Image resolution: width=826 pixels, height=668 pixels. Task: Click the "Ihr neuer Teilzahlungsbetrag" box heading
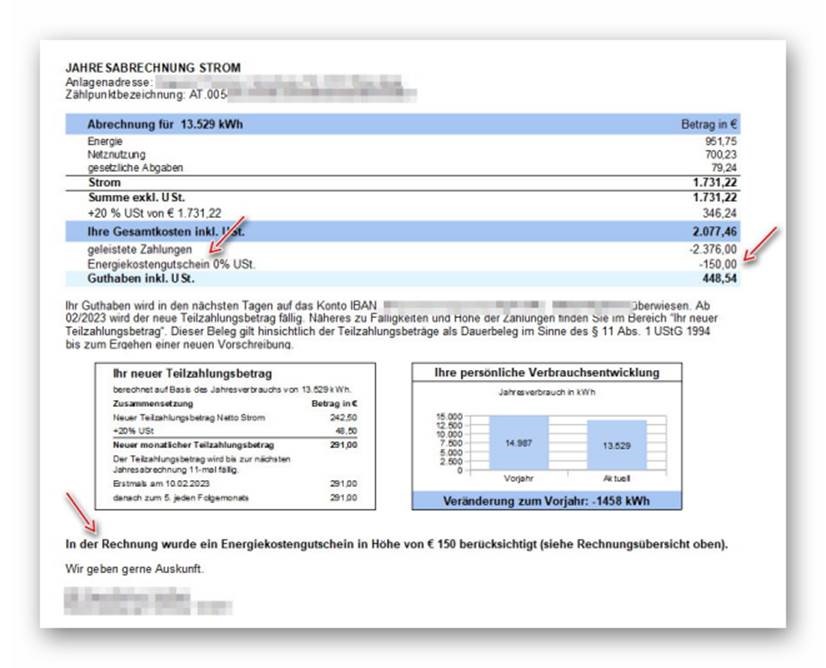[x=192, y=374]
